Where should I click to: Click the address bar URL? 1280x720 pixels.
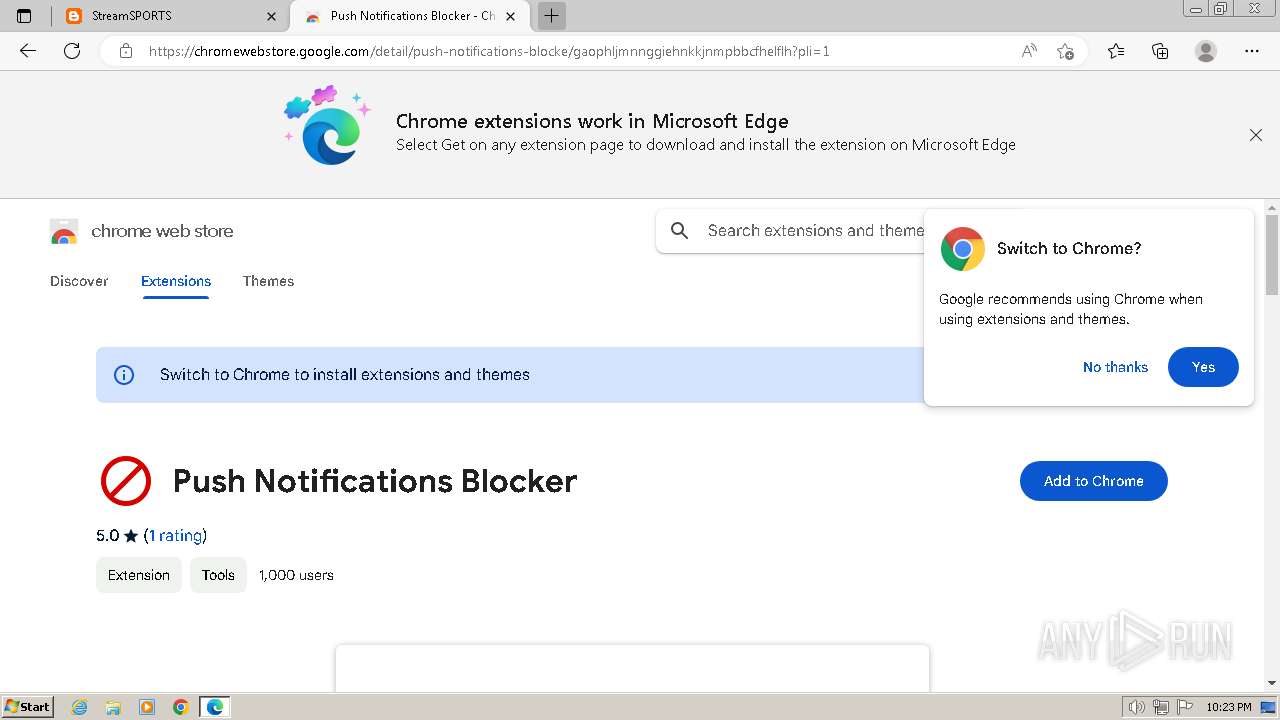489,51
